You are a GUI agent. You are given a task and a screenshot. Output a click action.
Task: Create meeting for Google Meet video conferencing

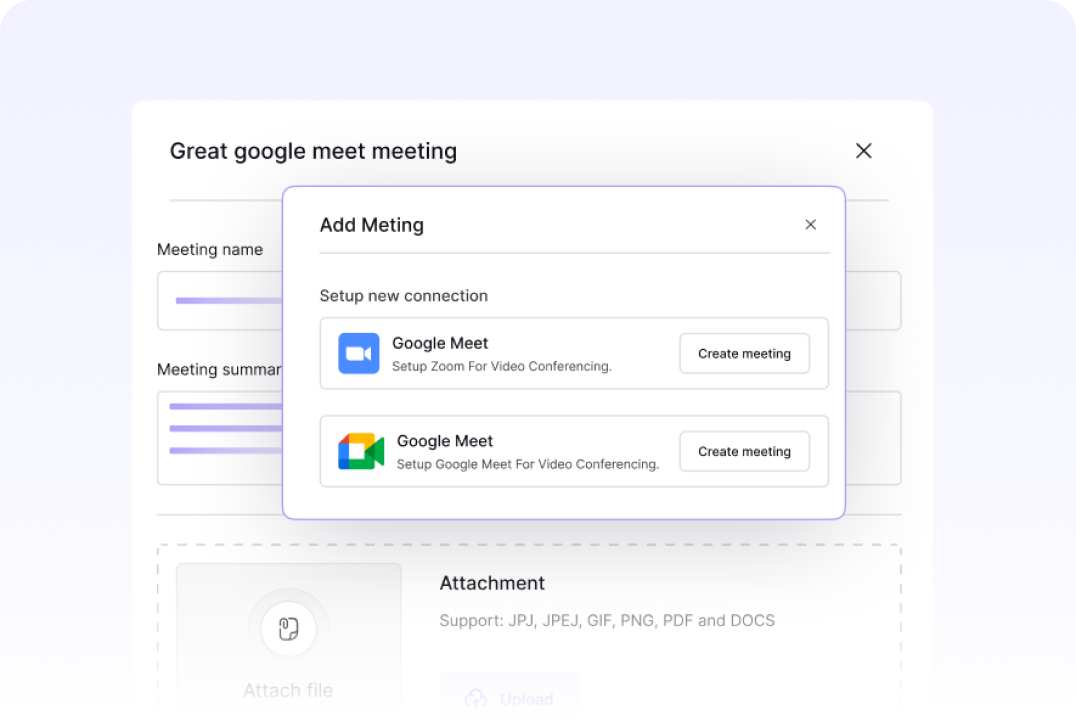745,451
